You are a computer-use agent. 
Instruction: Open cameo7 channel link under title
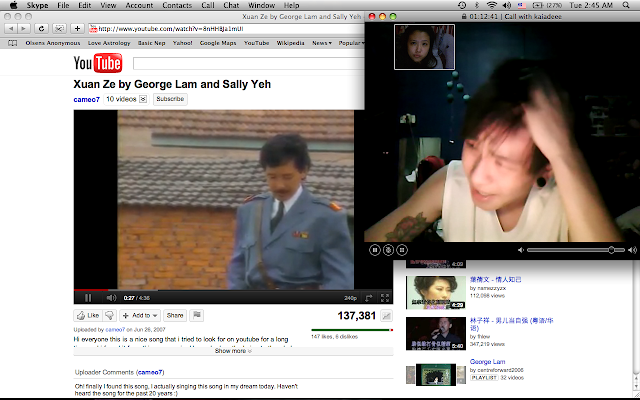click(87, 100)
